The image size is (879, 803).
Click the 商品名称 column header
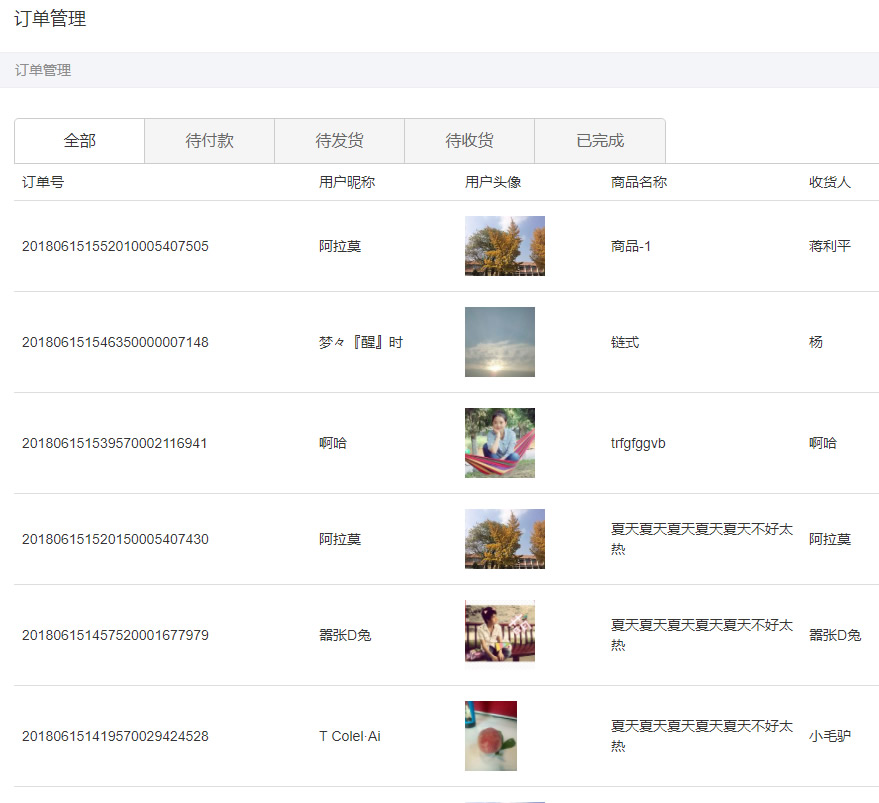pos(639,182)
